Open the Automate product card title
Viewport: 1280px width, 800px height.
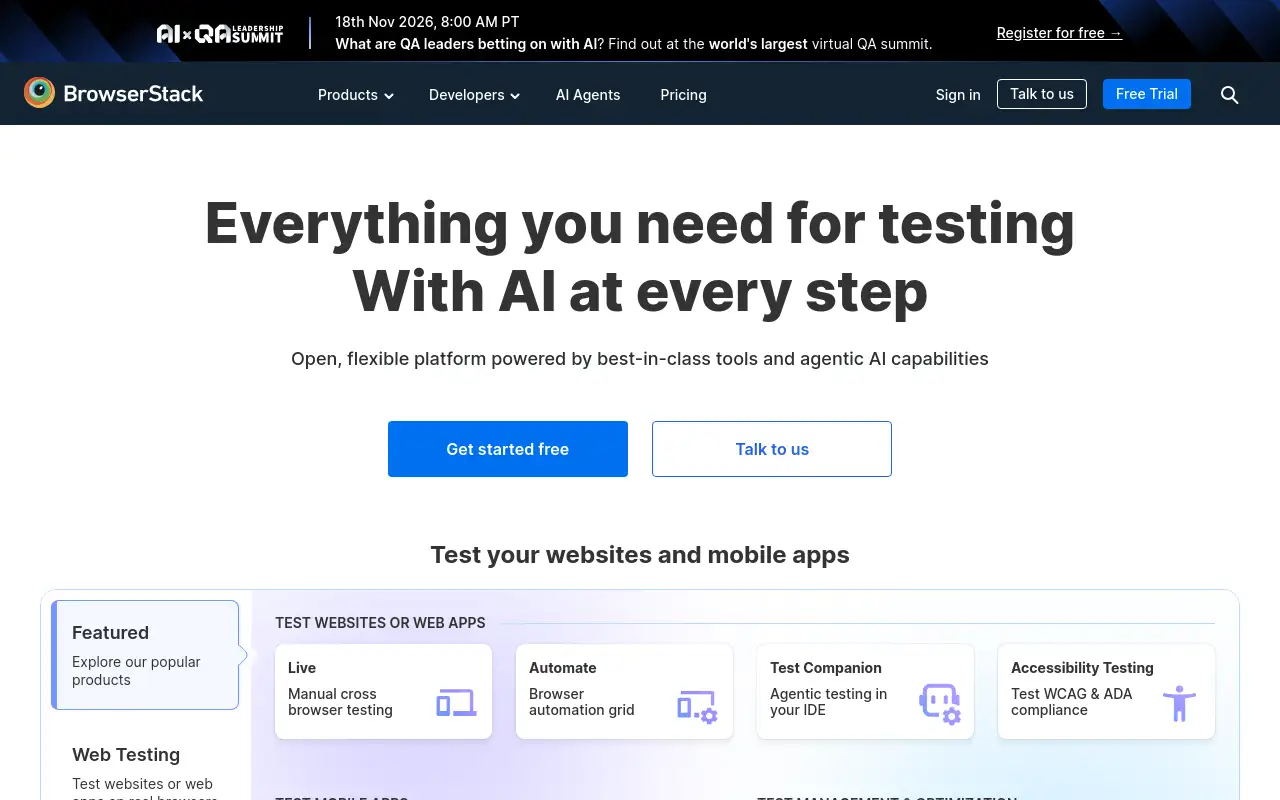click(563, 668)
